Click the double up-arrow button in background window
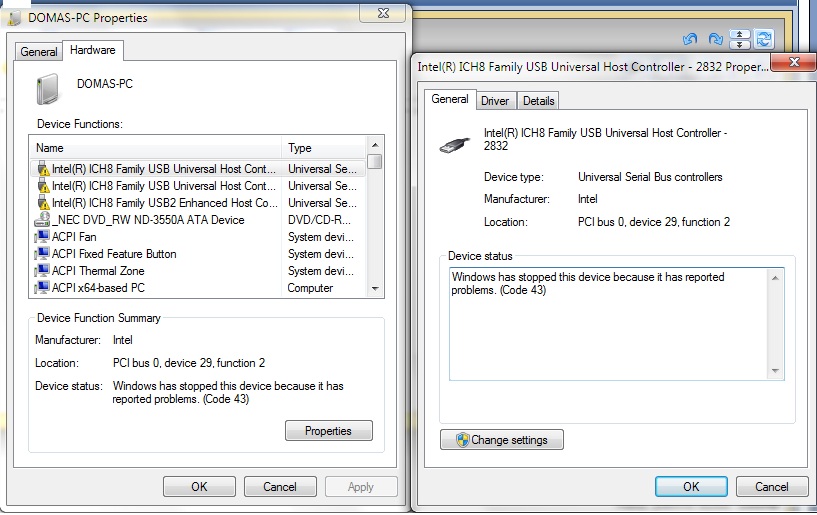Screen dimensions: 817x515 pos(740,35)
